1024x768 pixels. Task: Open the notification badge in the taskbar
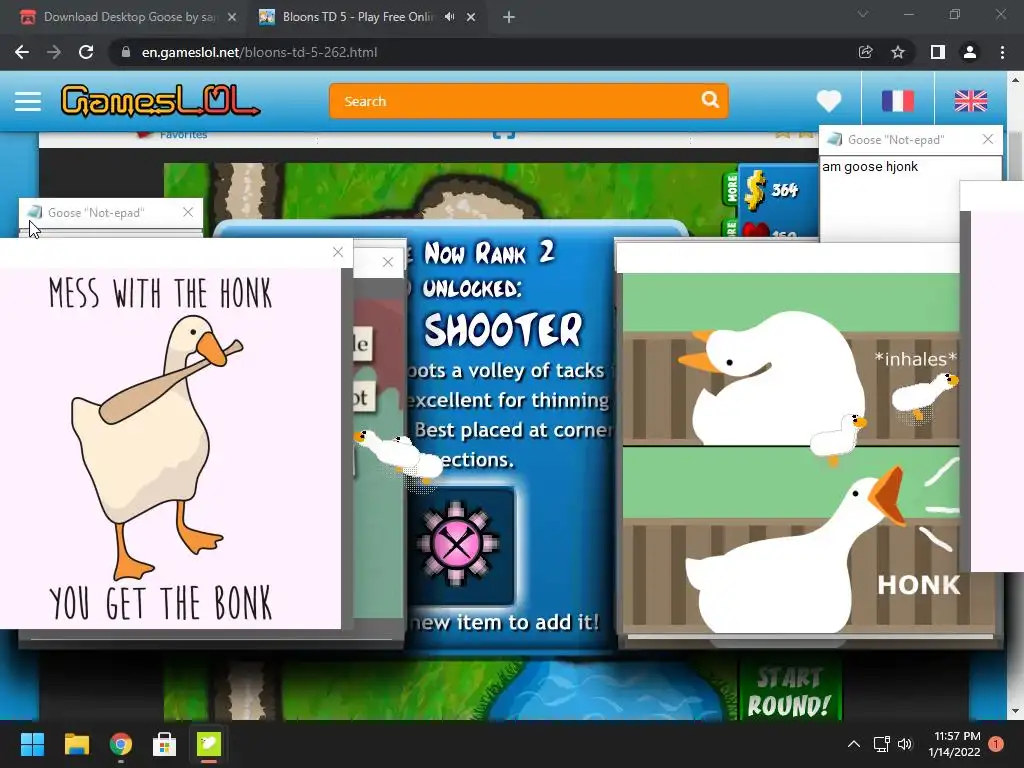click(x=996, y=744)
